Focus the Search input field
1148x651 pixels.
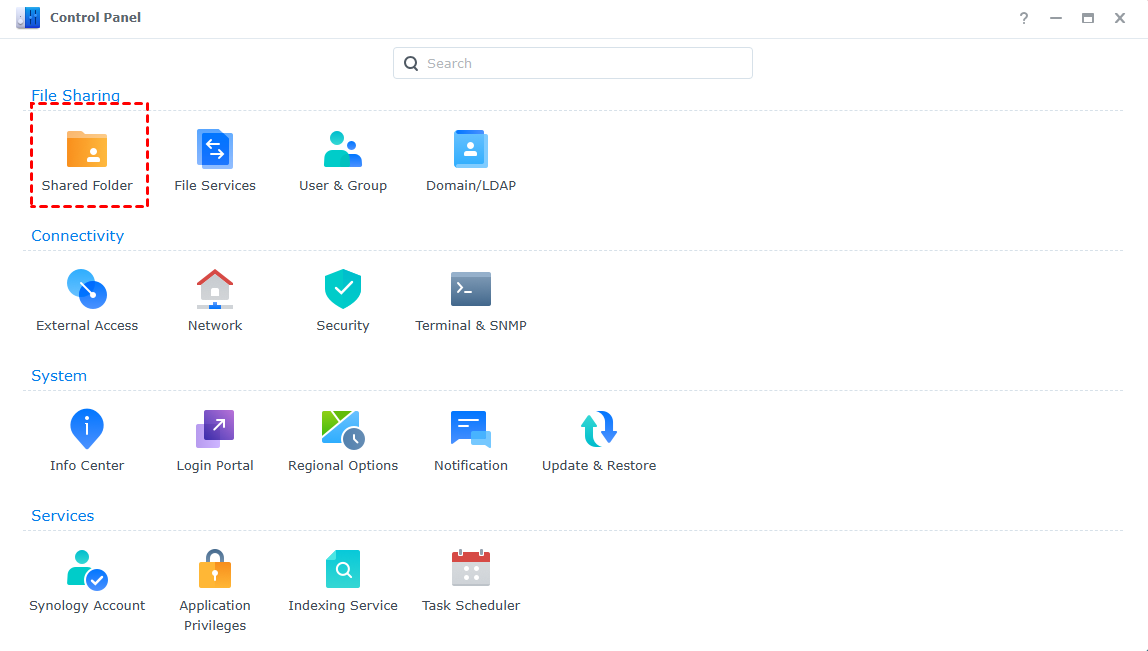click(573, 63)
